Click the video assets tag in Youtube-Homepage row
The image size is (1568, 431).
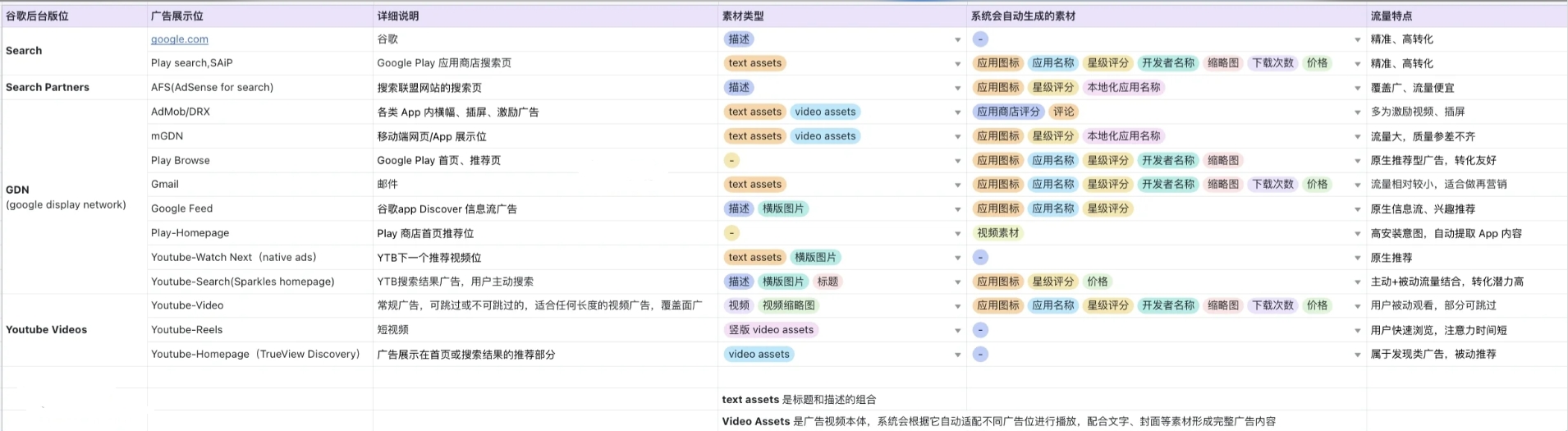[759, 355]
